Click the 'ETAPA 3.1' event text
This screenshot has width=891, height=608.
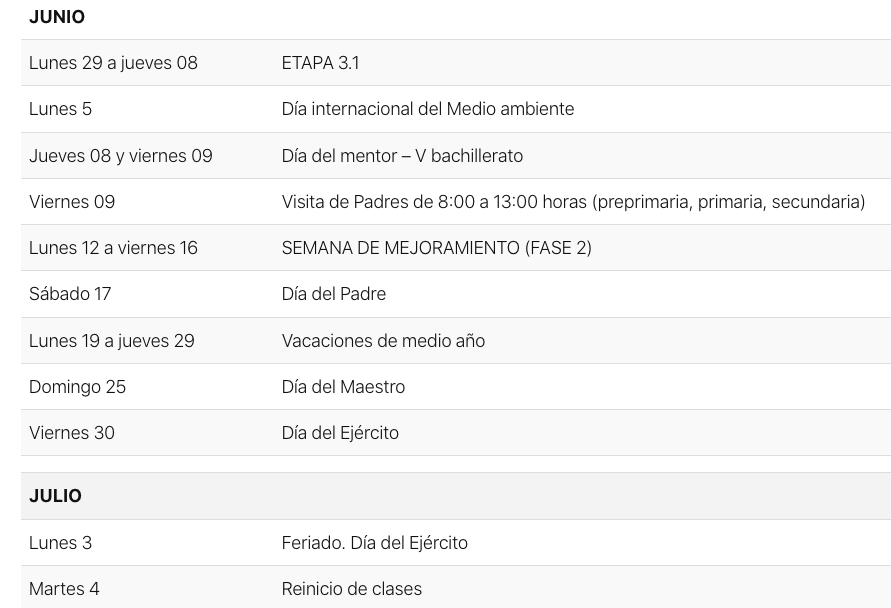tap(320, 63)
